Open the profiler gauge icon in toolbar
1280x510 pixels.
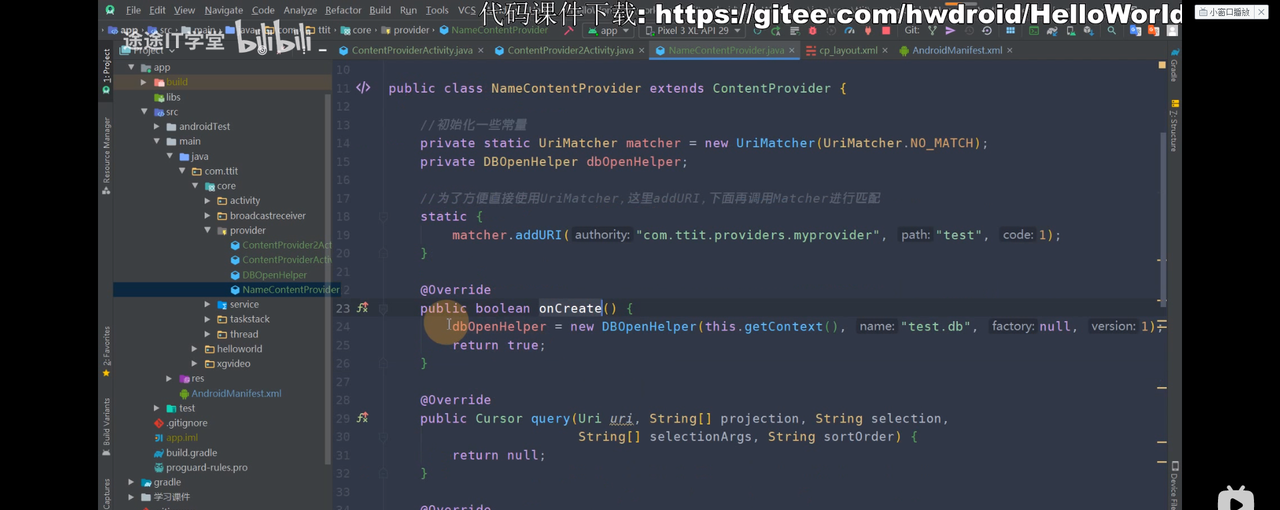click(x=849, y=31)
